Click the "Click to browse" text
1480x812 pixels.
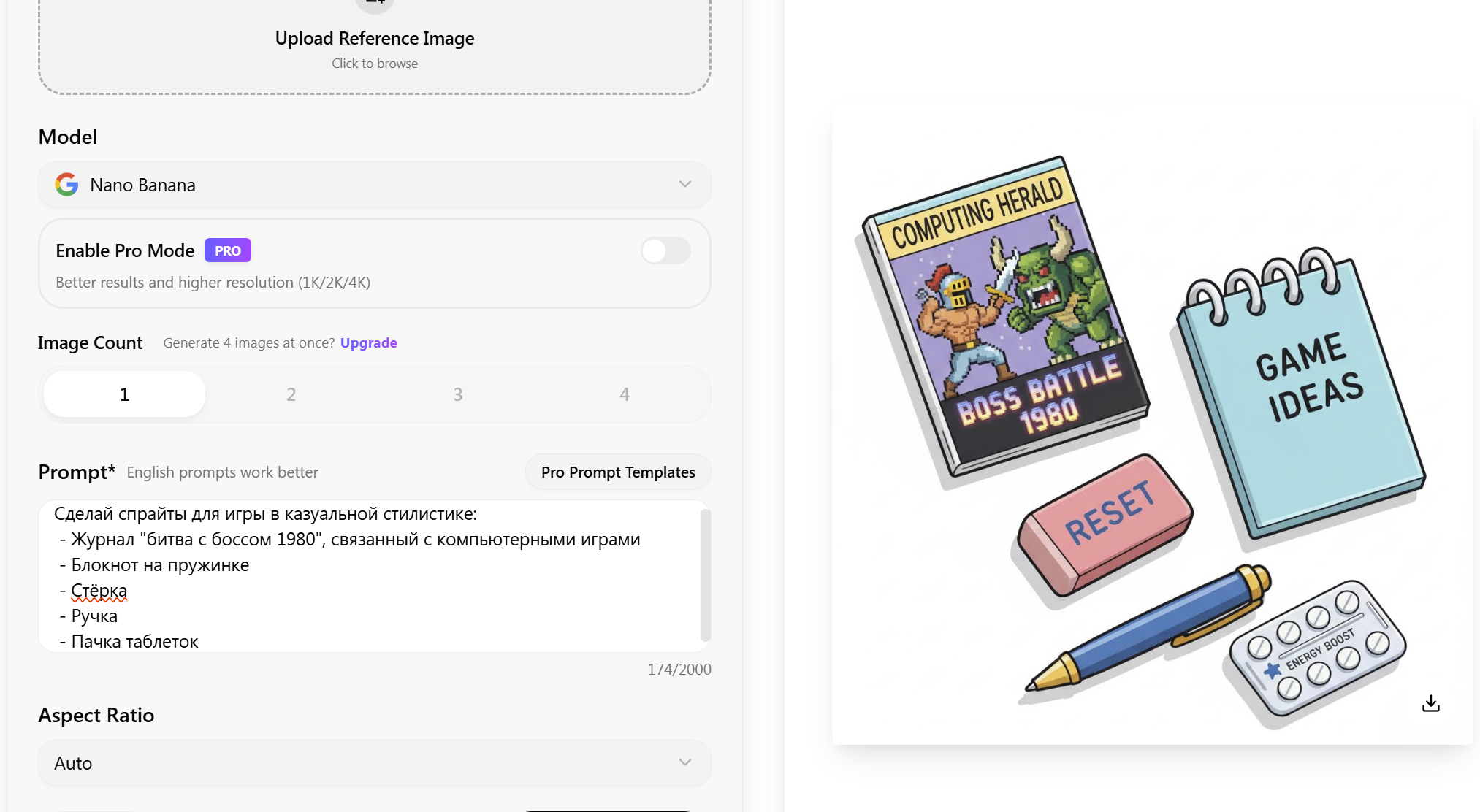pyautogui.click(x=374, y=64)
